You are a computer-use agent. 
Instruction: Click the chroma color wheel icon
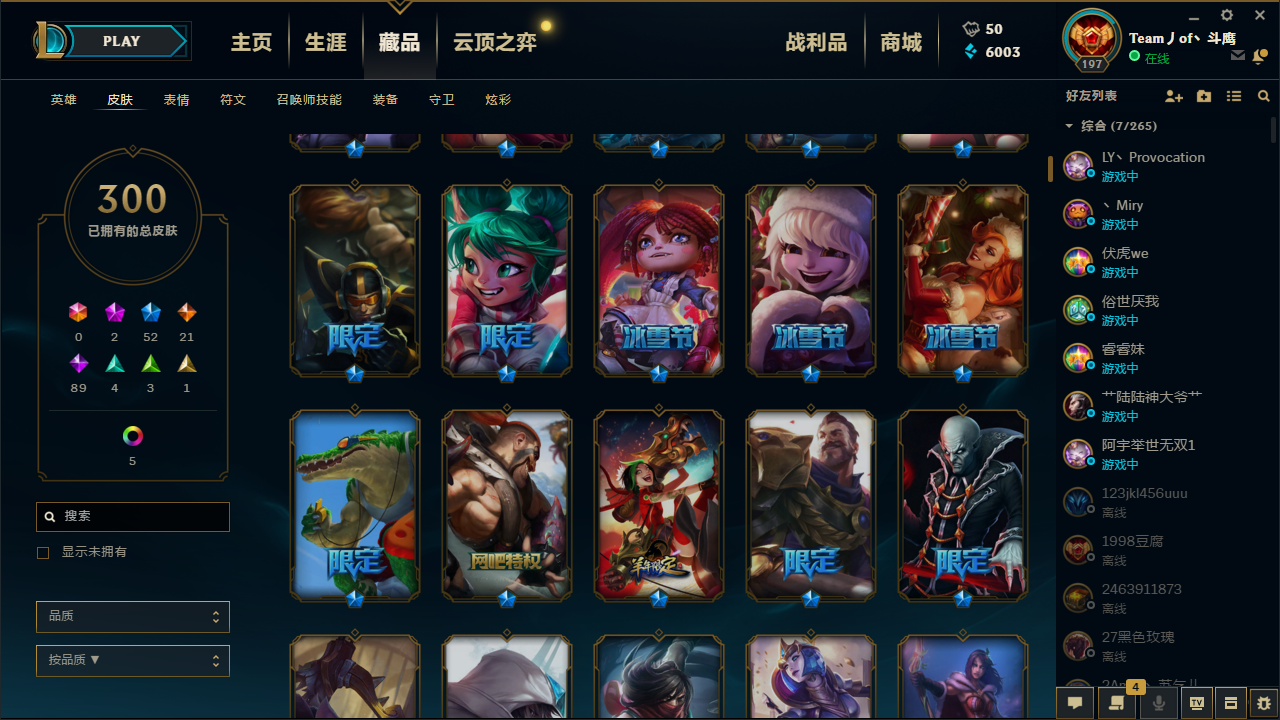pos(133,436)
